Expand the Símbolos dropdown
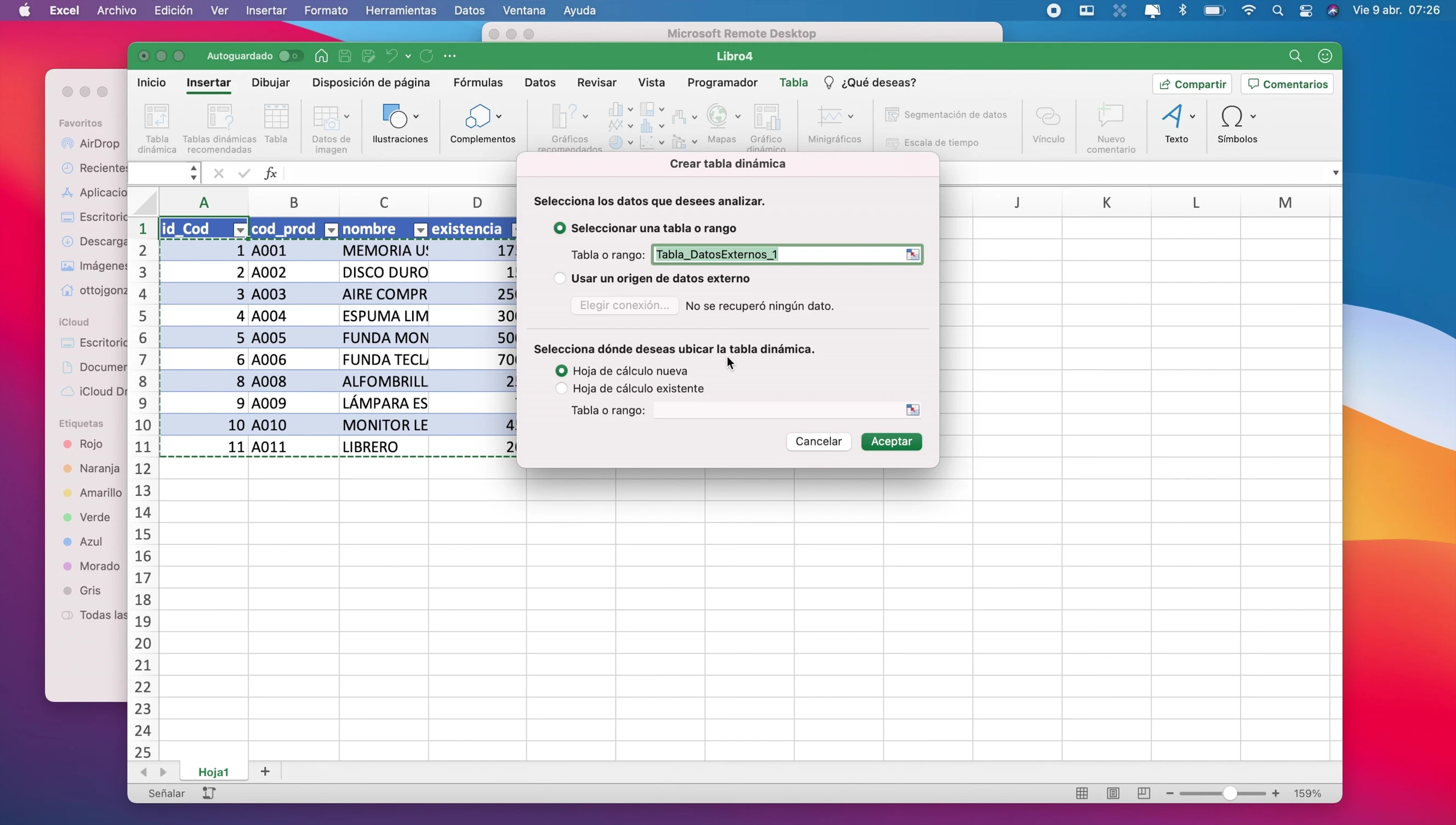This screenshot has height=825, width=1456. click(1253, 116)
